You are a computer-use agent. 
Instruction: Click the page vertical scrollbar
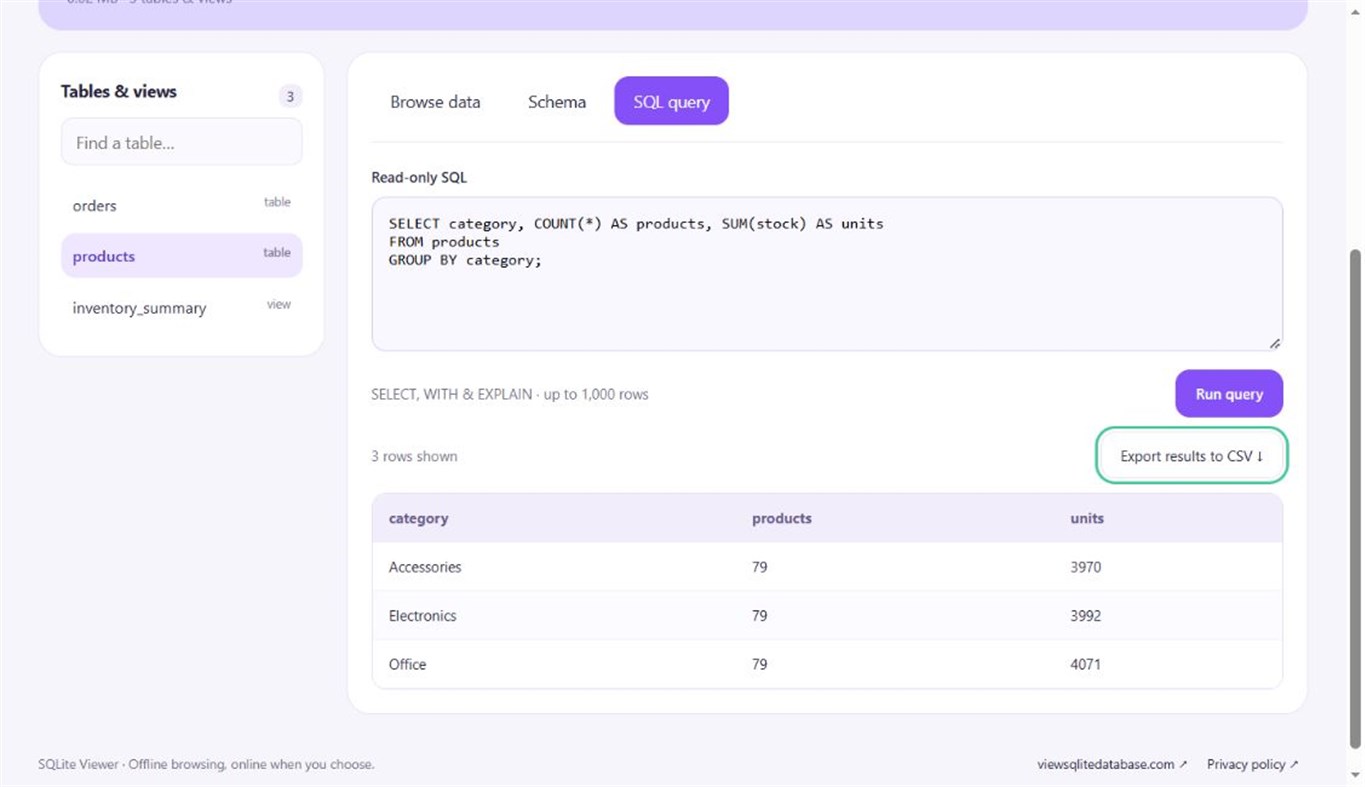tap(1356, 498)
